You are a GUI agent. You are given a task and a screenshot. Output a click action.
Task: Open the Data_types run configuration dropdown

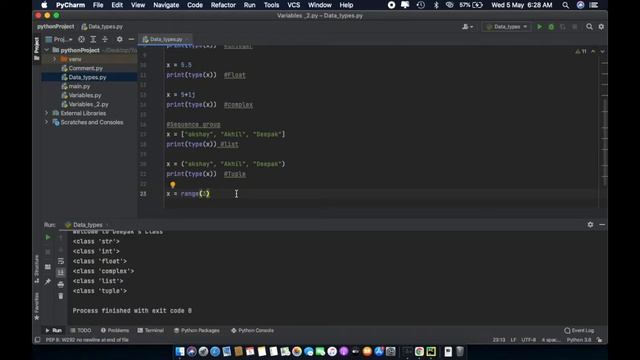click(507, 27)
